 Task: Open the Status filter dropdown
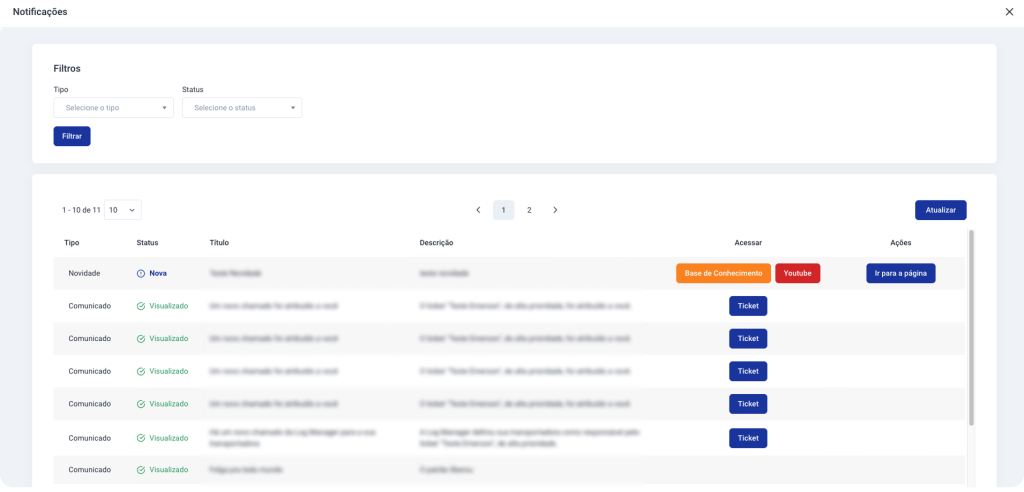pyautogui.click(x=242, y=107)
